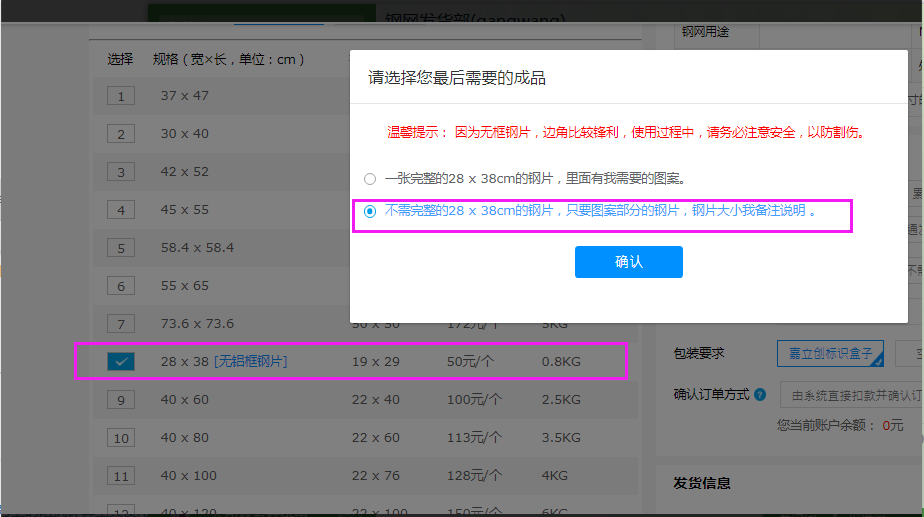Click the [无铝框钢片] label link
This screenshot has width=924, height=517.
pyautogui.click(x=250, y=361)
